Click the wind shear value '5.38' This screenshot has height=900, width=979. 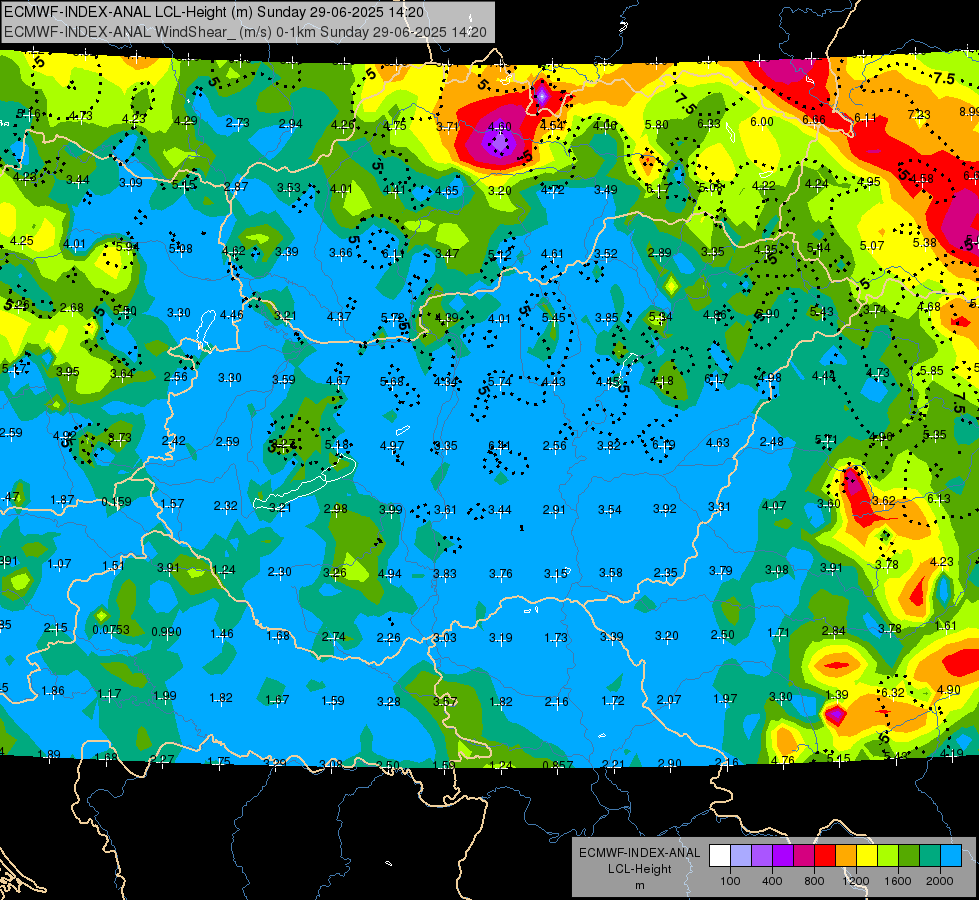tap(924, 242)
